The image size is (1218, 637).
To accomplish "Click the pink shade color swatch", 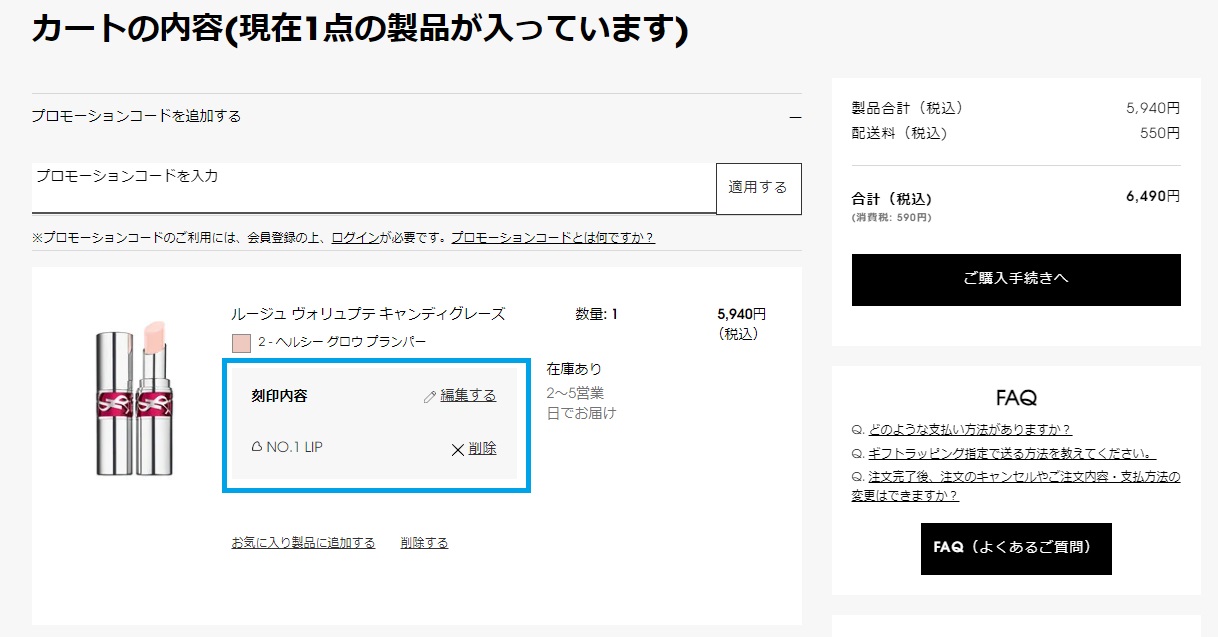I will coord(241,342).
